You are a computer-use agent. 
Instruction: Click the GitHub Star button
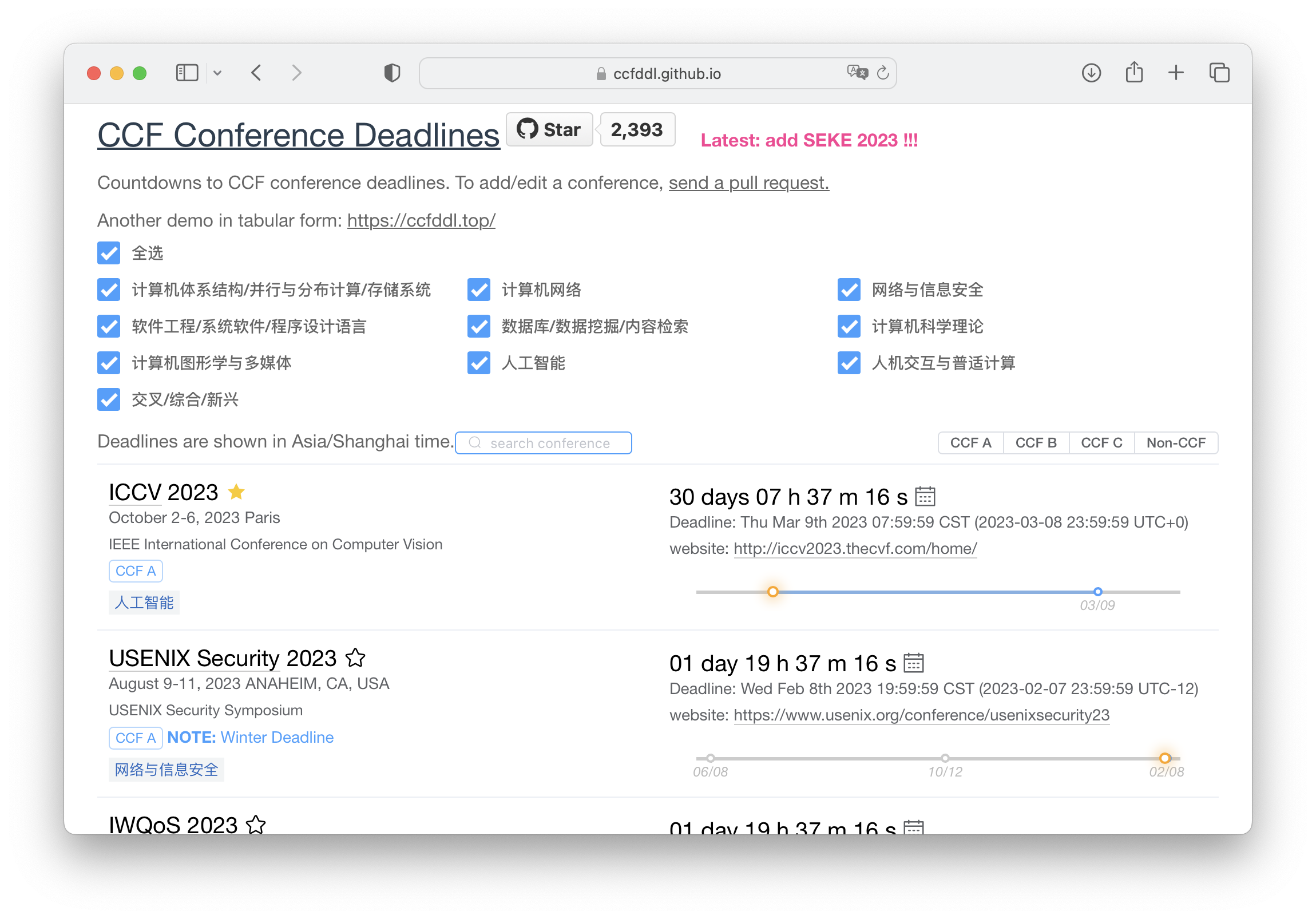coord(549,129)
